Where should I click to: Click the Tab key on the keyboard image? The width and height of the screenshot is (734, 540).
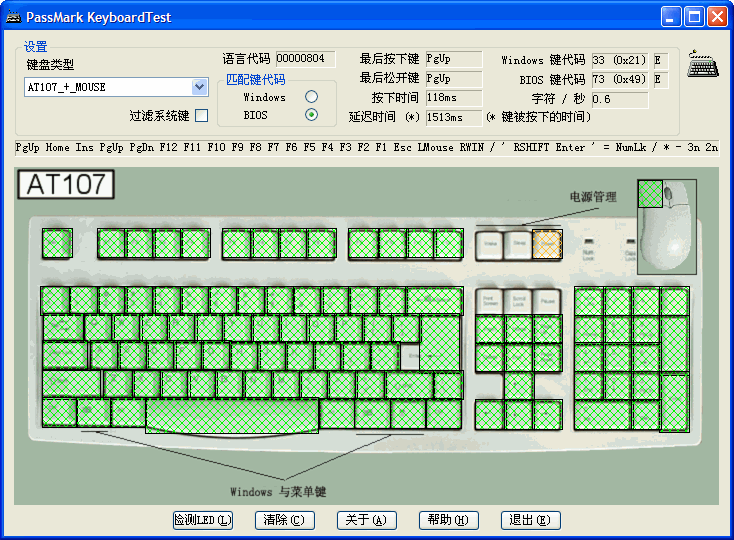[63, 328]
